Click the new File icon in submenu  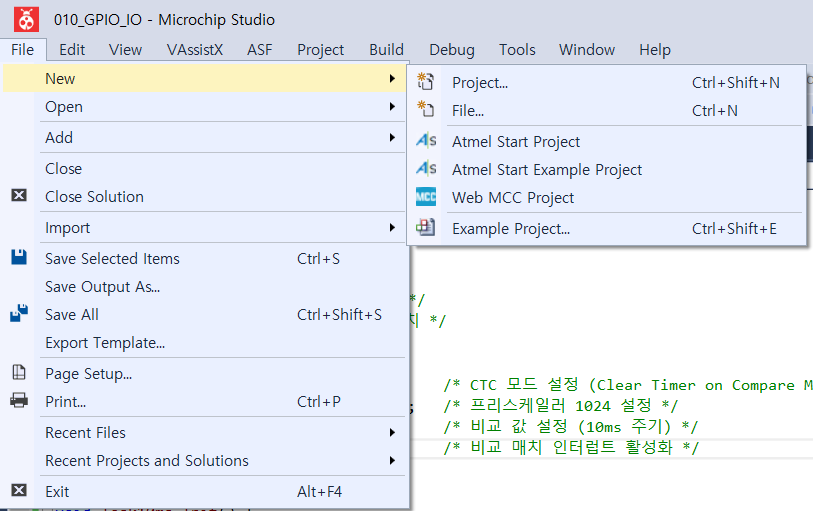click(x=426, y=109)
